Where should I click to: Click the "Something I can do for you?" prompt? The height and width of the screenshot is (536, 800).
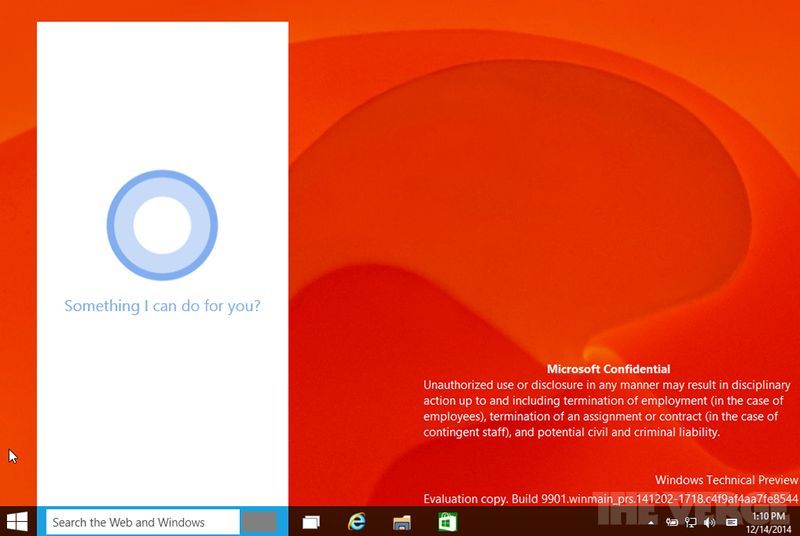[162, 306]
